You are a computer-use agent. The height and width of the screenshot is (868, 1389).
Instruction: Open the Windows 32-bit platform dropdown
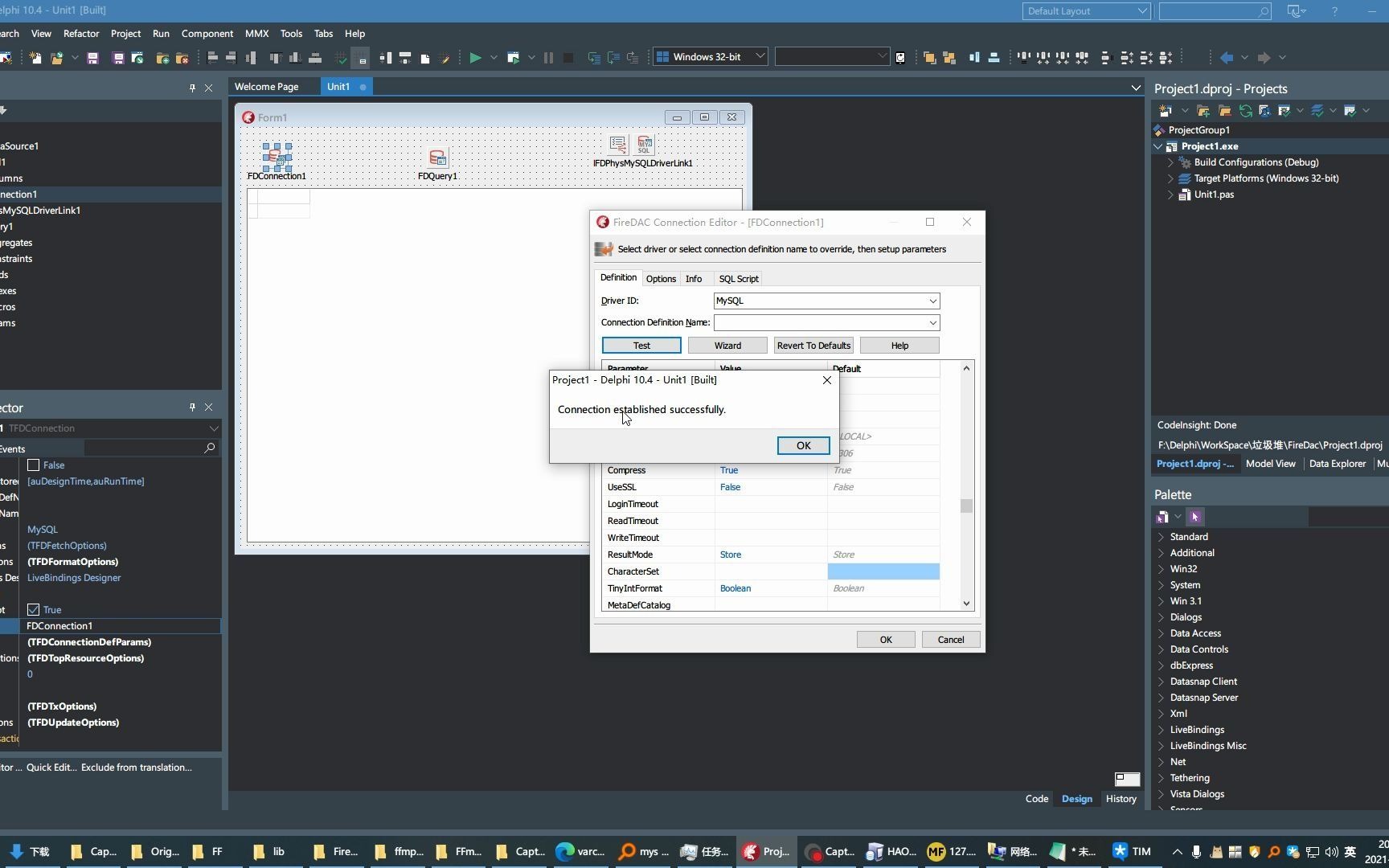pos(760,57)
